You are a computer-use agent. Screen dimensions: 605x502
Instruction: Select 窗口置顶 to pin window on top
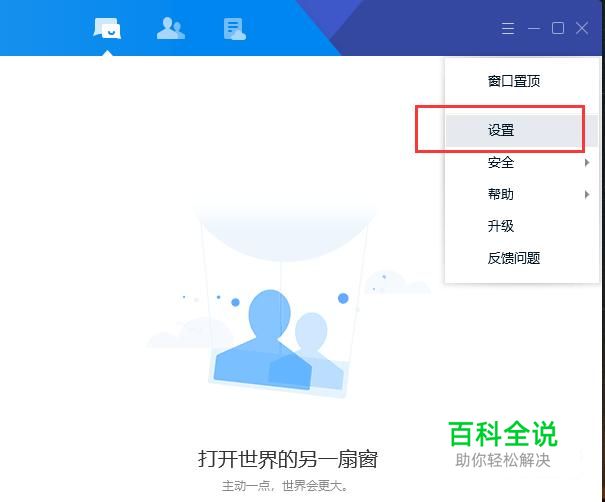click(x=514, y=81)
